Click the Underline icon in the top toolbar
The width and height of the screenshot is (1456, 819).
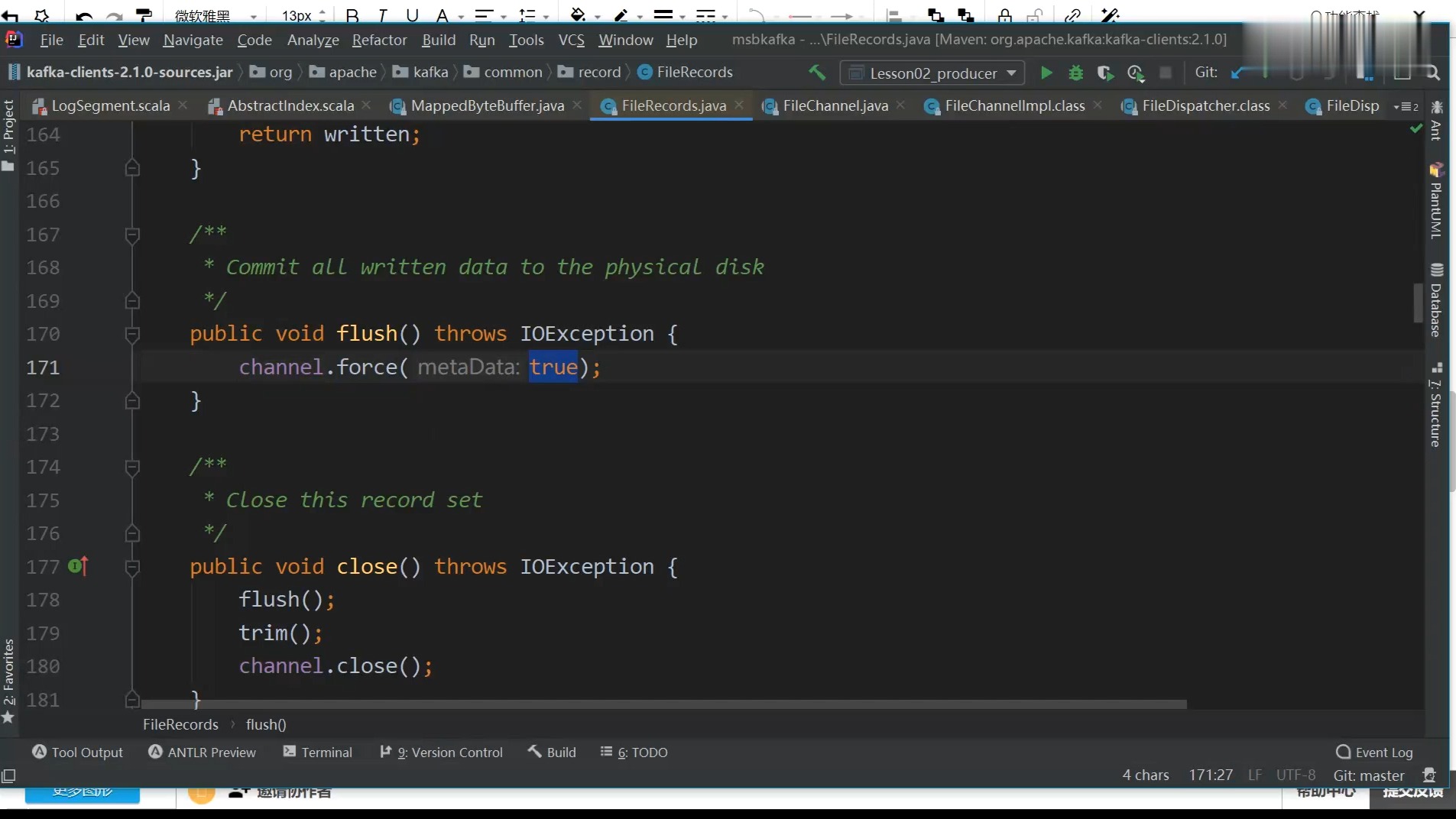point(412,15)
